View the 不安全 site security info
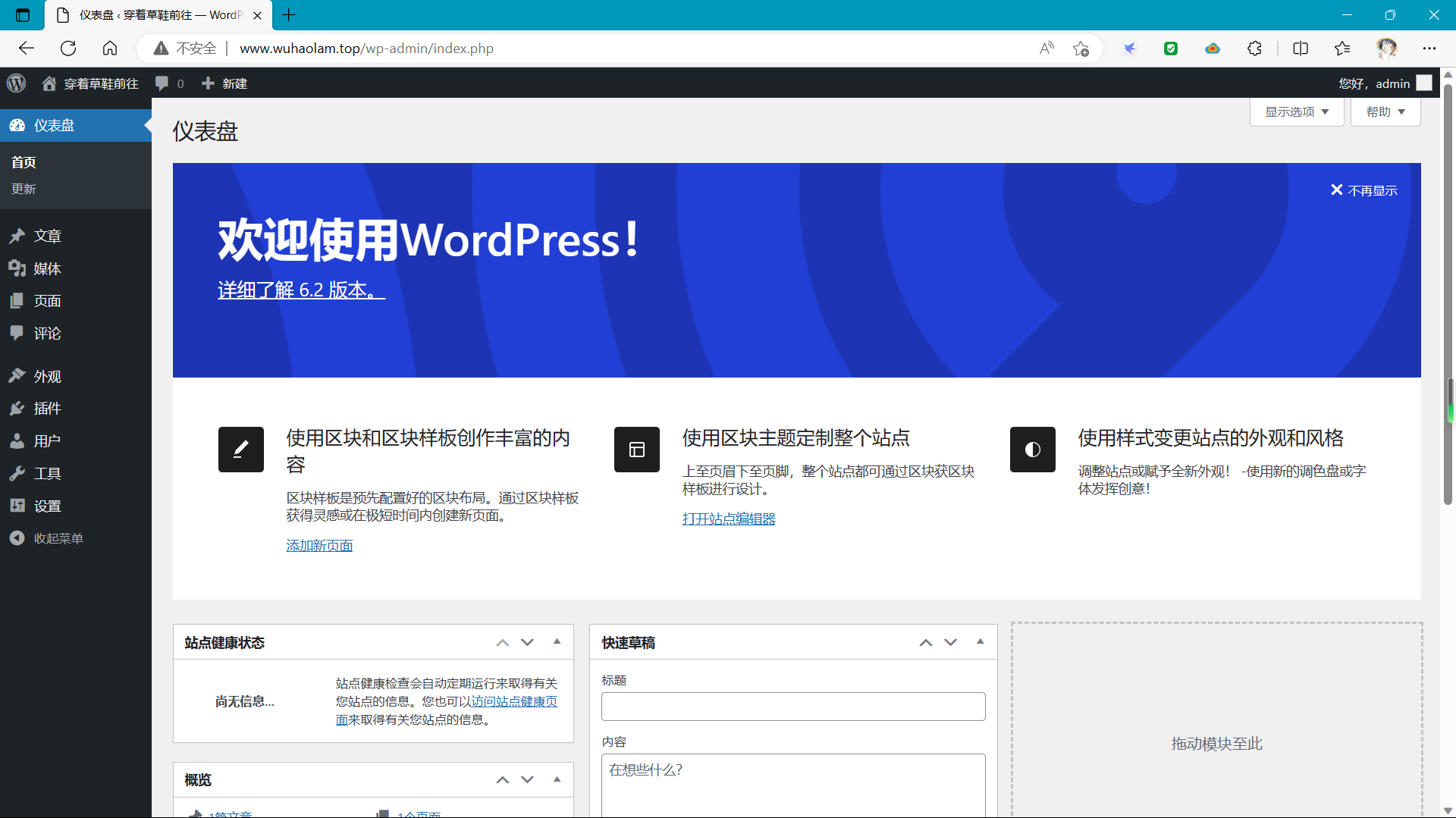 pyautogui.click(x=185, y=49)
